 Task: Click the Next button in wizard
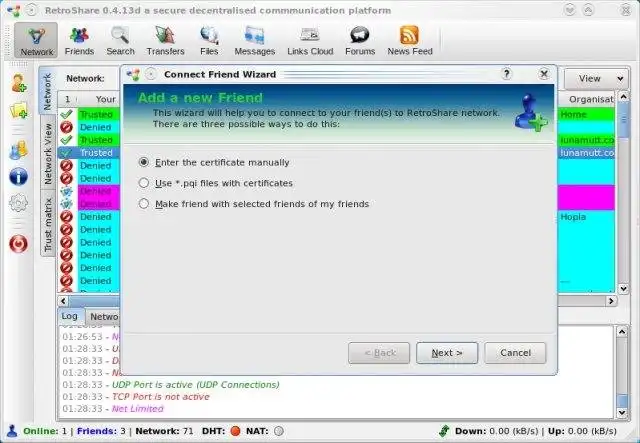click(447, 353)
